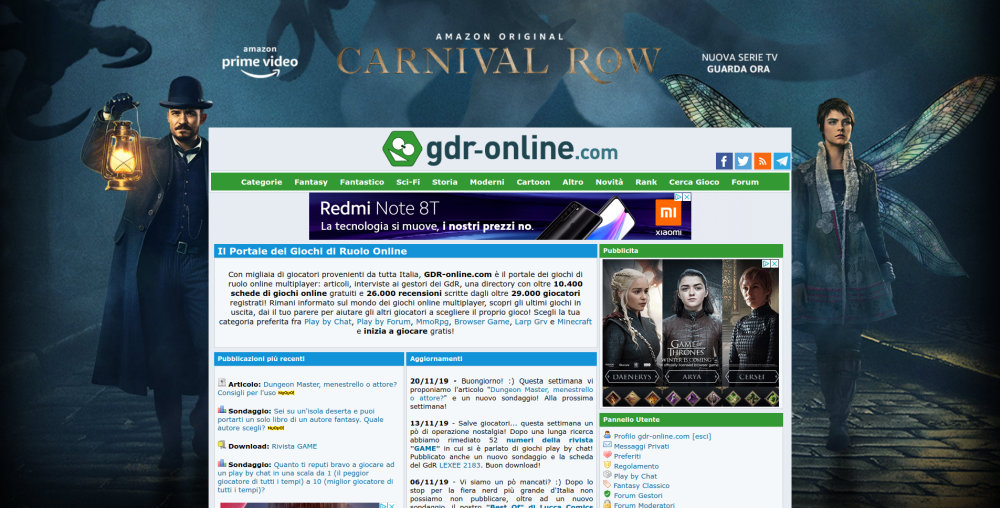The width and height of the screenshot is (1000, 508).
Task: Click numeri della rivista GAME link
Action: coord(501,444)
